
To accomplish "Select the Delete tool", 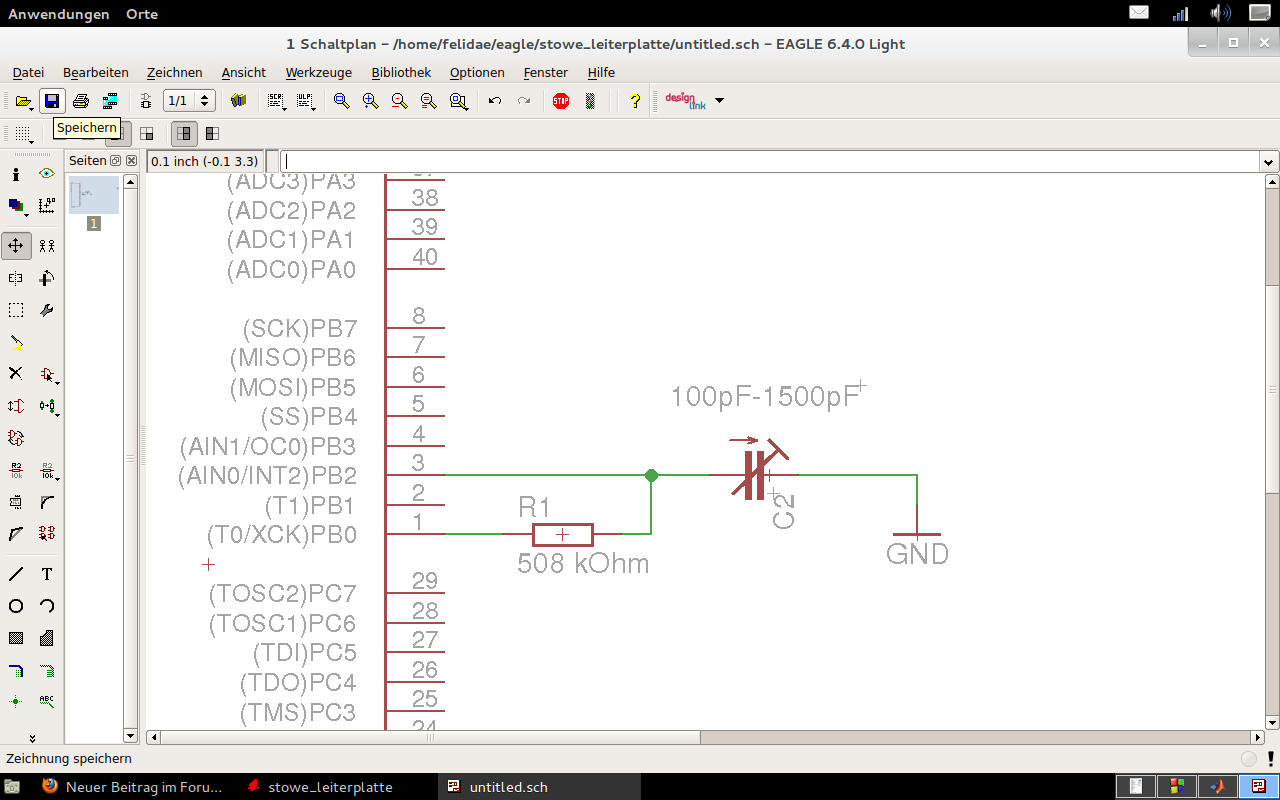I will click(x=16, y=374).
